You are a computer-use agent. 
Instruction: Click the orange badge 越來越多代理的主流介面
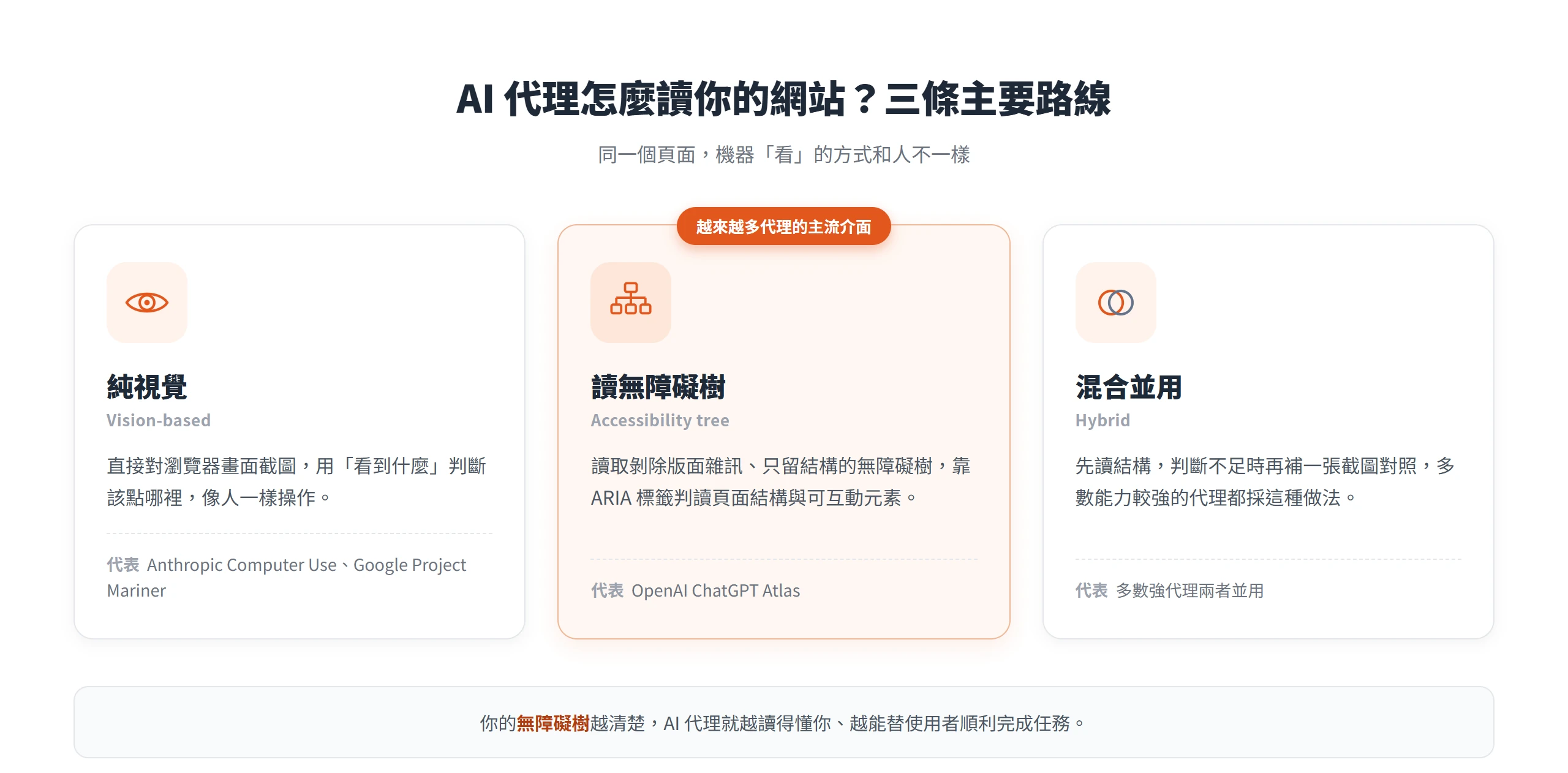(x=783, y=227)
